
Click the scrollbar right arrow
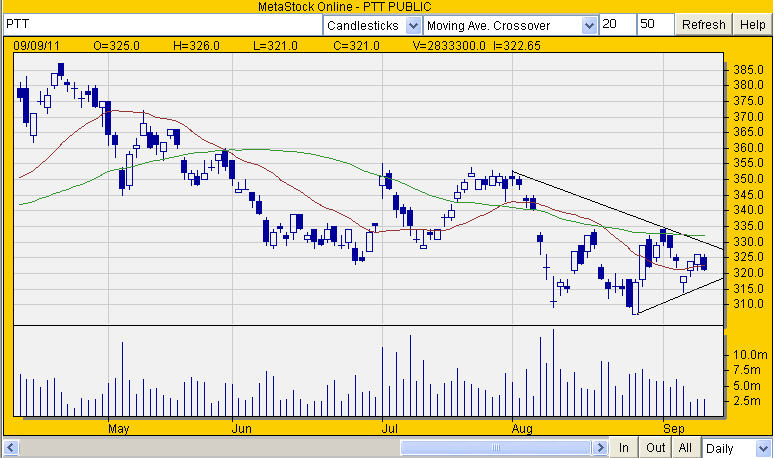(600, 448)
